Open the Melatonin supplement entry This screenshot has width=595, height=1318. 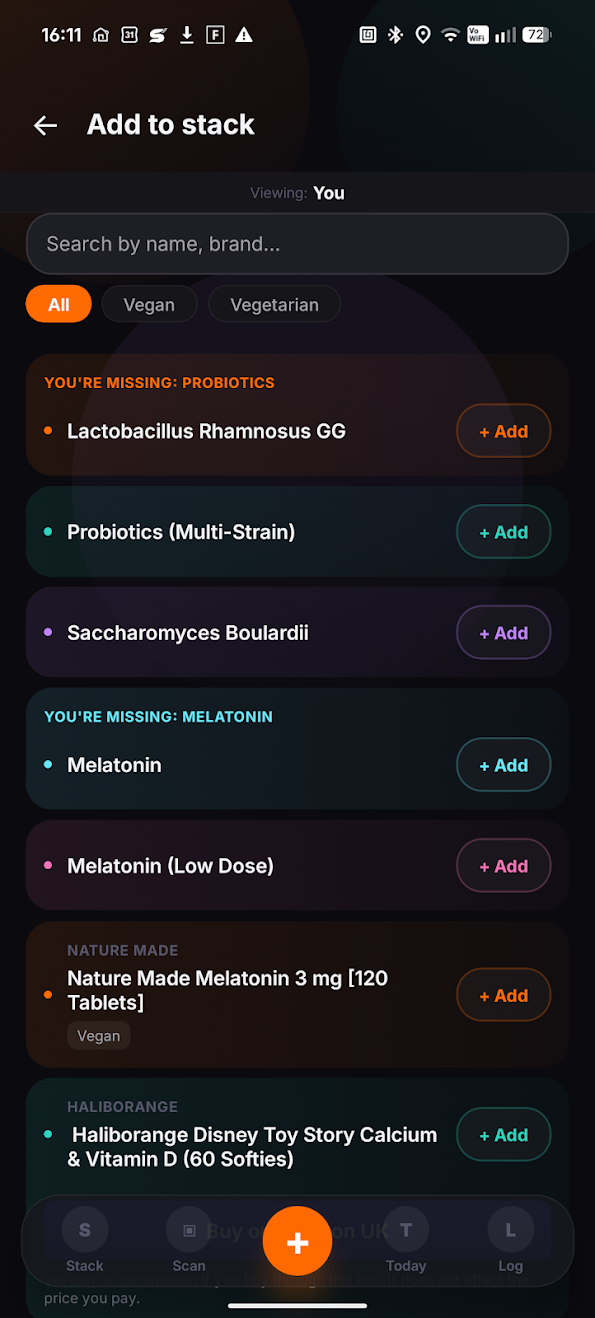pos(114,765)
